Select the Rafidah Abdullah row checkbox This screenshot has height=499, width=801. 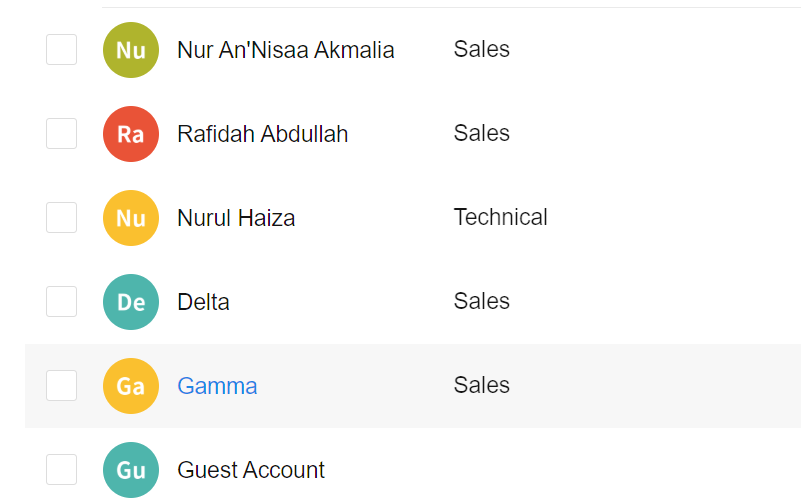coord(62,134)
